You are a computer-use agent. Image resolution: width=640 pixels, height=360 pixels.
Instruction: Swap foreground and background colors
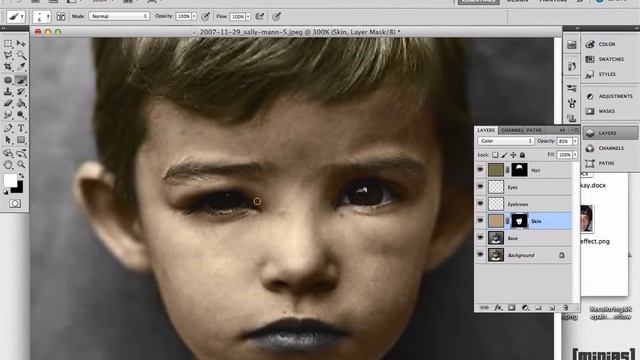(x=21, y=176)
